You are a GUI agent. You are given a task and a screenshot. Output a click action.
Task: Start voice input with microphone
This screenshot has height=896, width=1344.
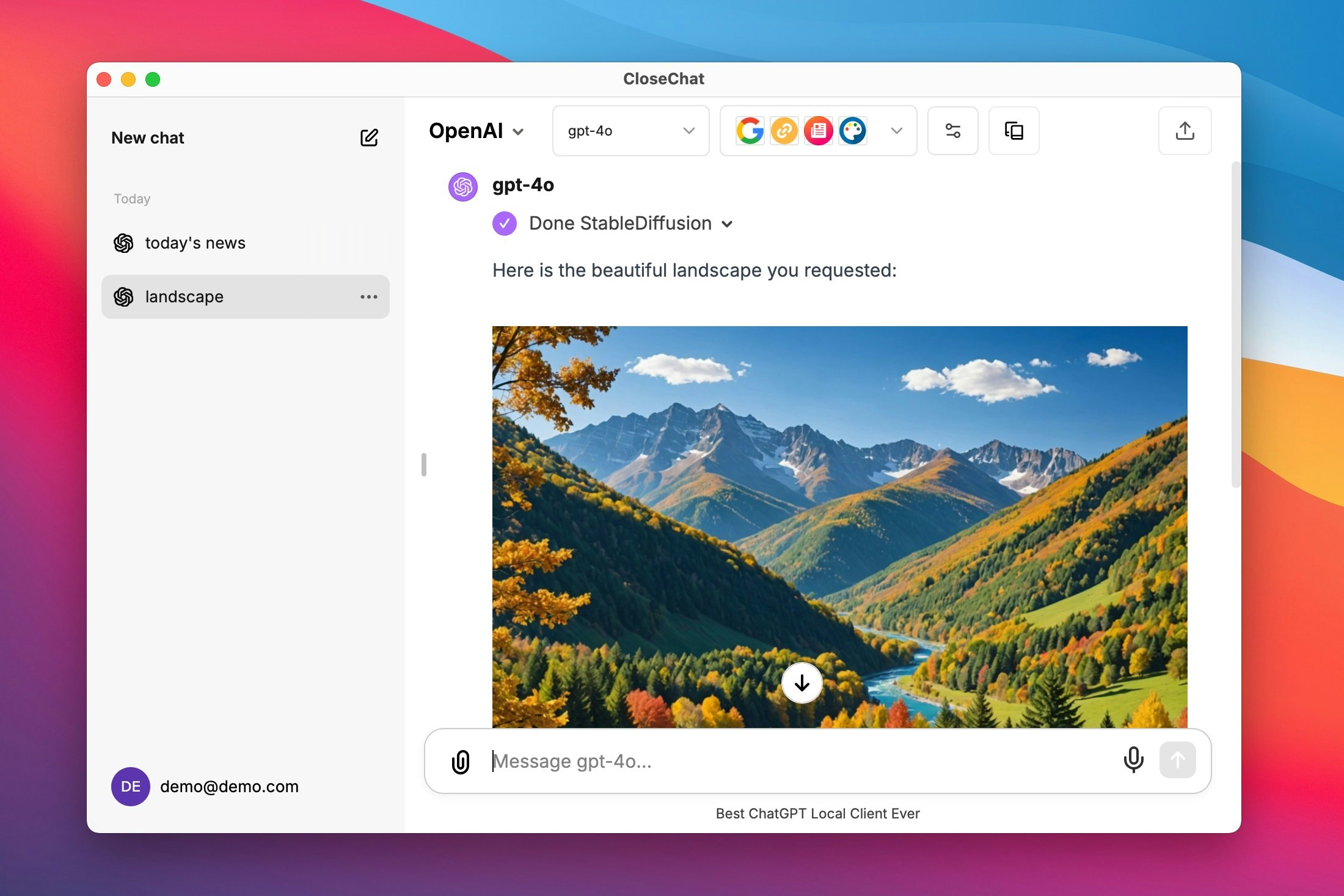coord(1133,760)
